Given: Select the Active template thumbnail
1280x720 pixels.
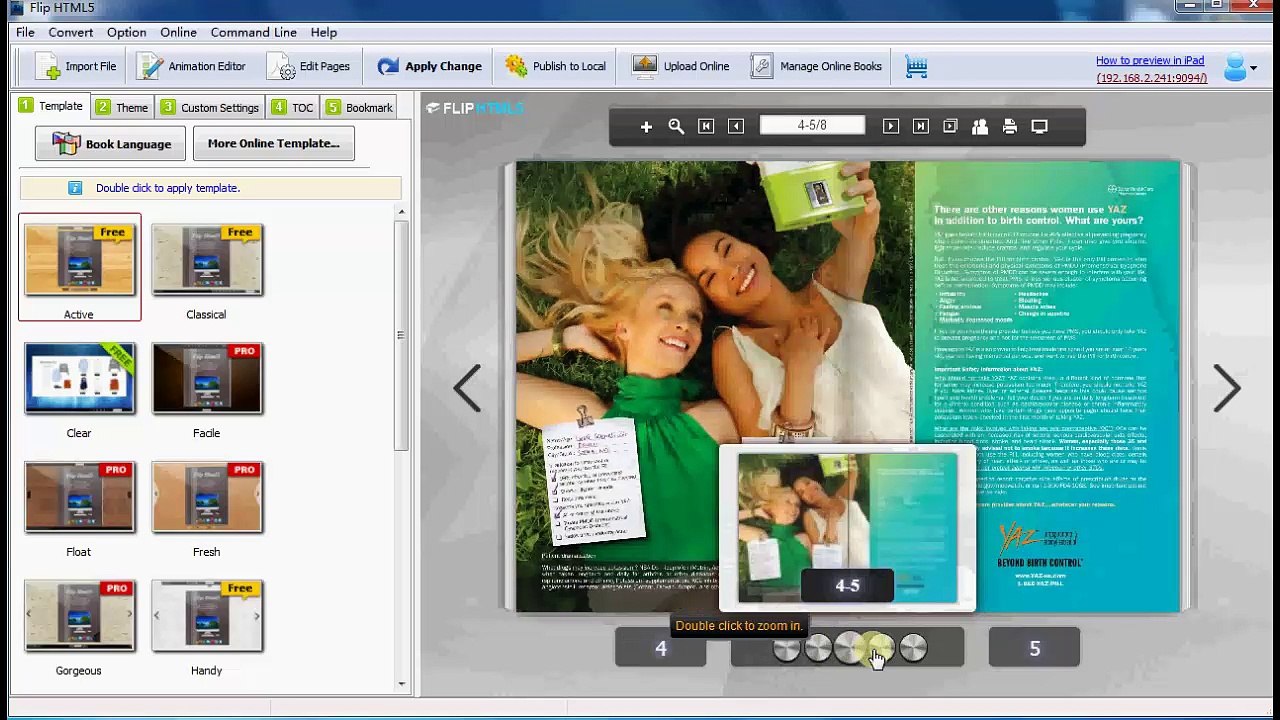Looking at the screenshot, I should point(79,261).
